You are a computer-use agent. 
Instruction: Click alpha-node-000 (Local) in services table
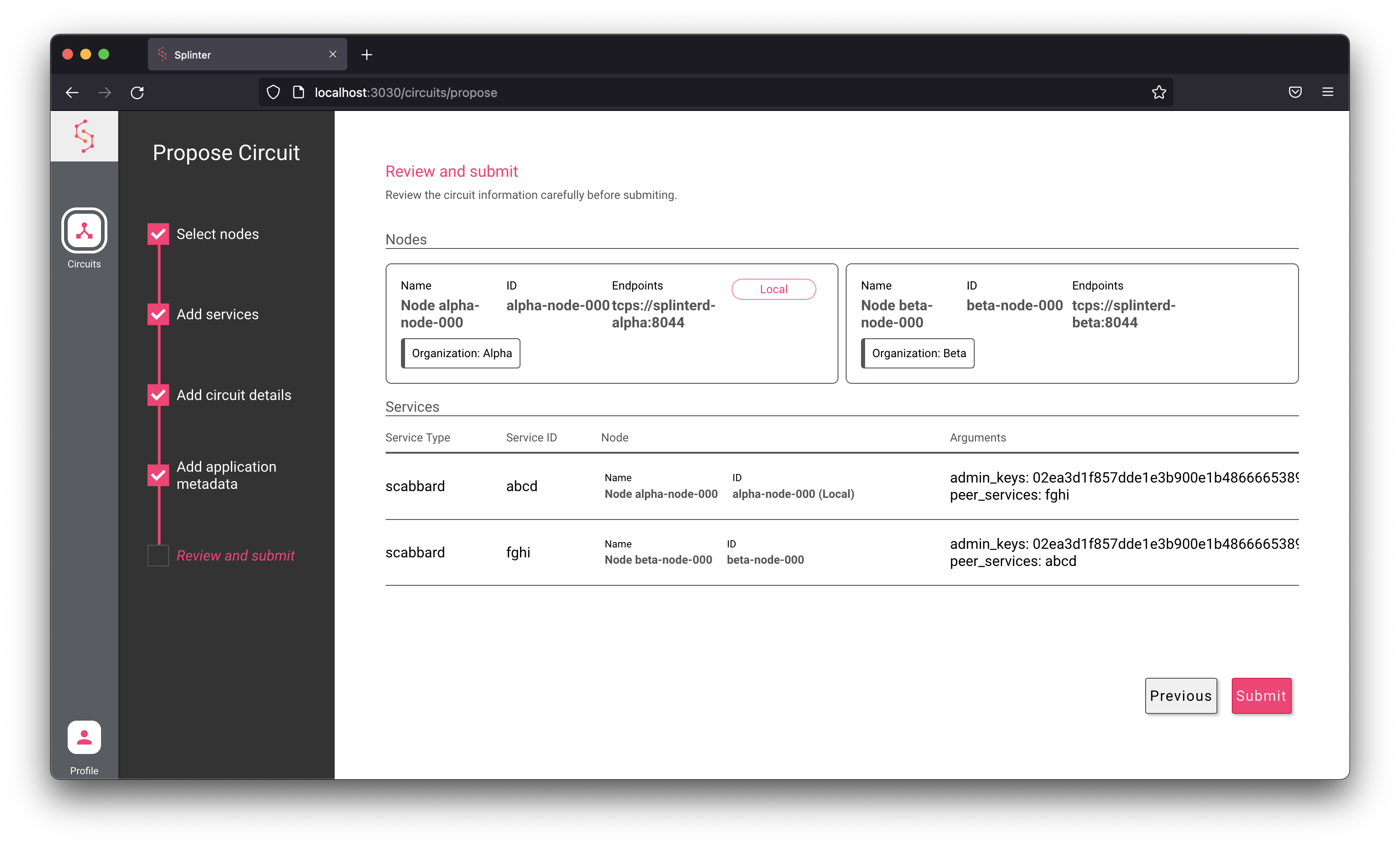(793, 494)
